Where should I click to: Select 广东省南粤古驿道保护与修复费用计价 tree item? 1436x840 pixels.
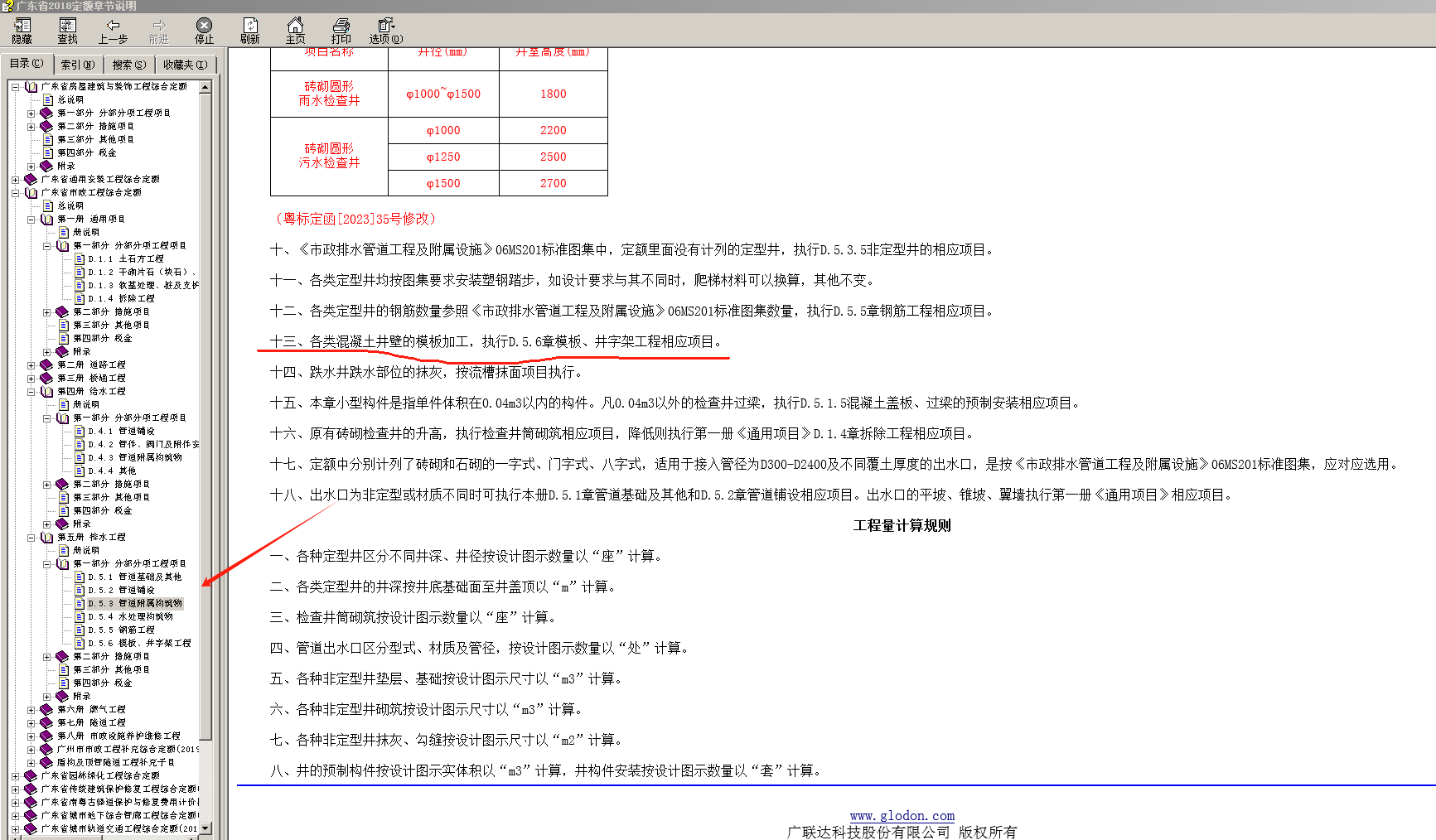pyautogui.click(x=119, y=802)
